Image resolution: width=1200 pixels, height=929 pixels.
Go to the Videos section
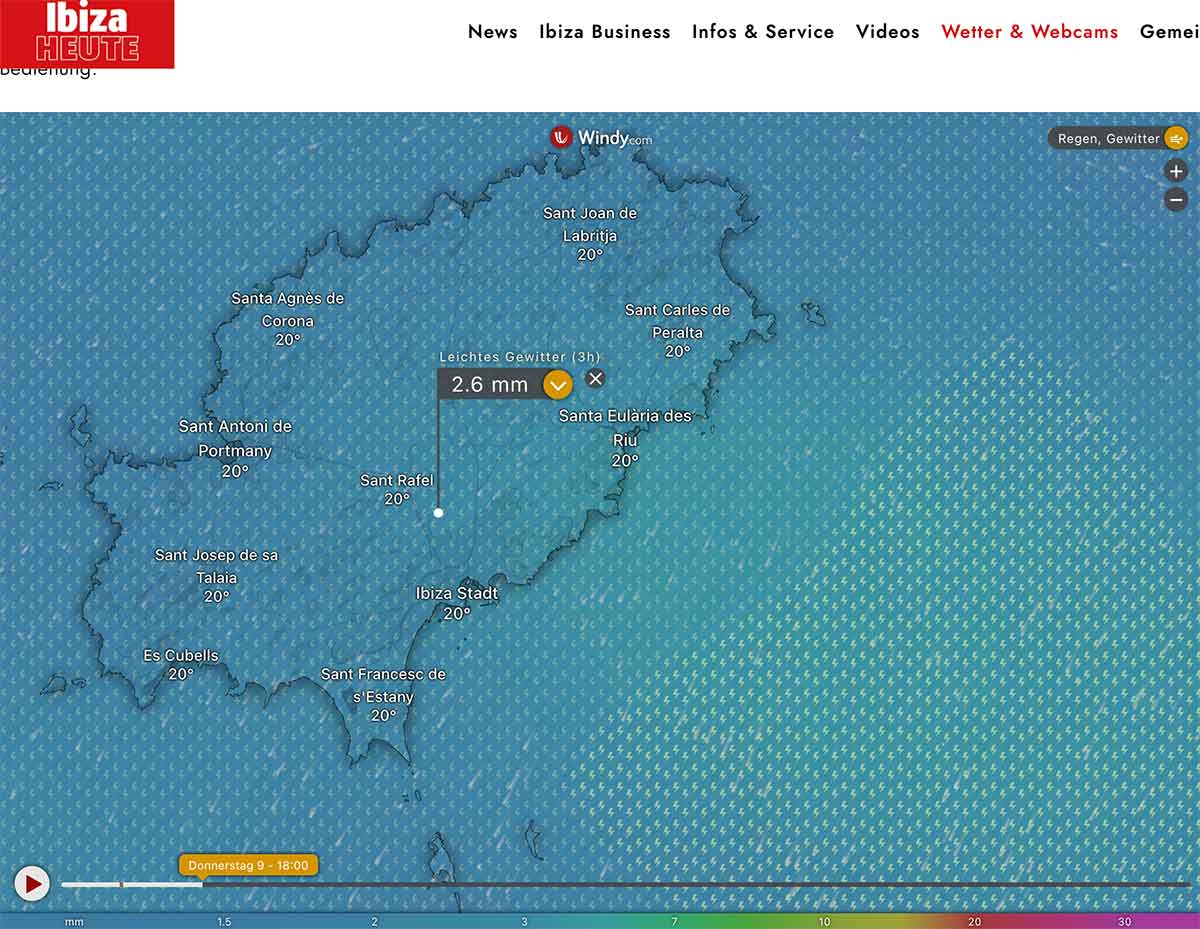(x=887, y=32)
